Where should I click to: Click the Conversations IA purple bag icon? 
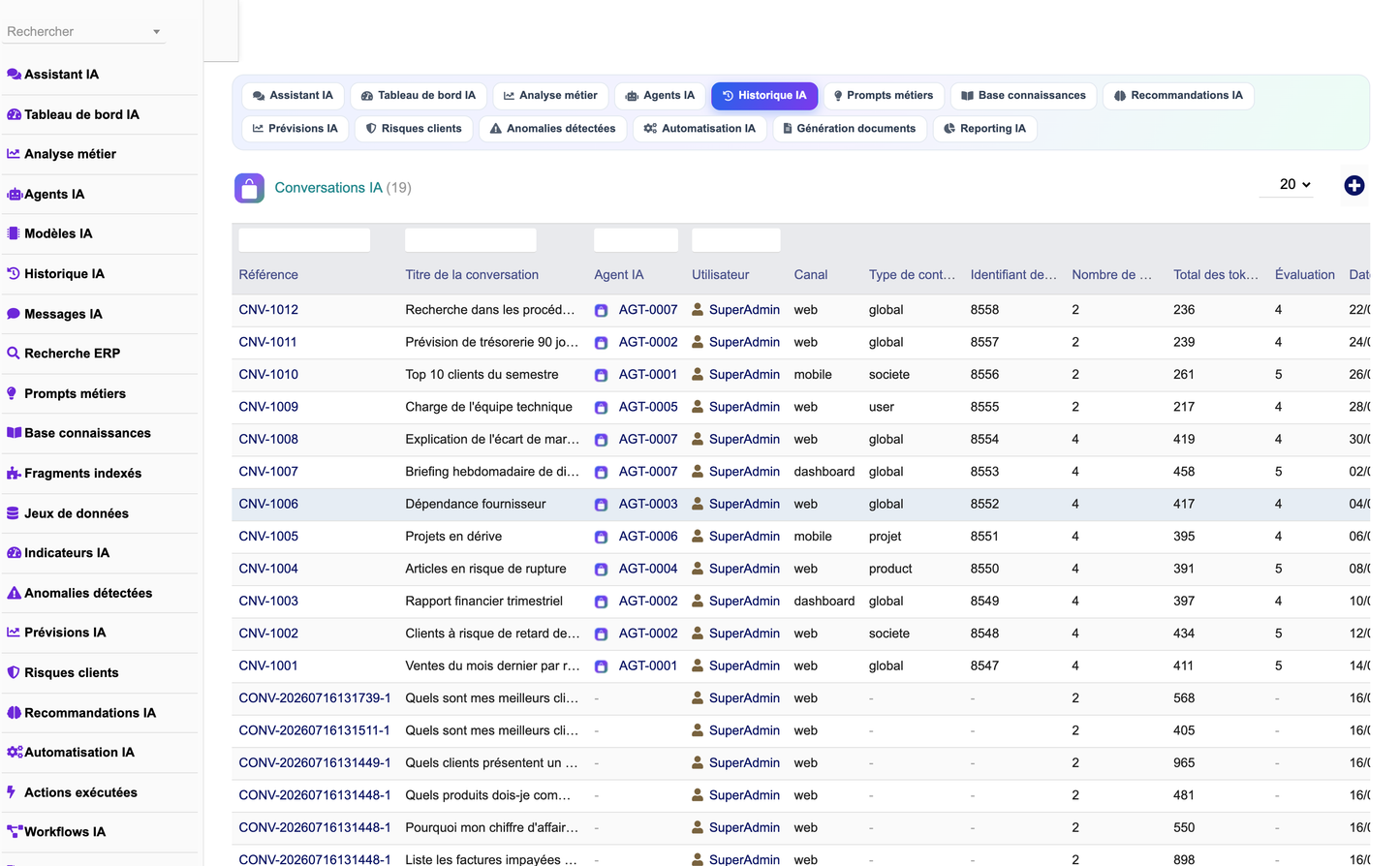point(249,188)
